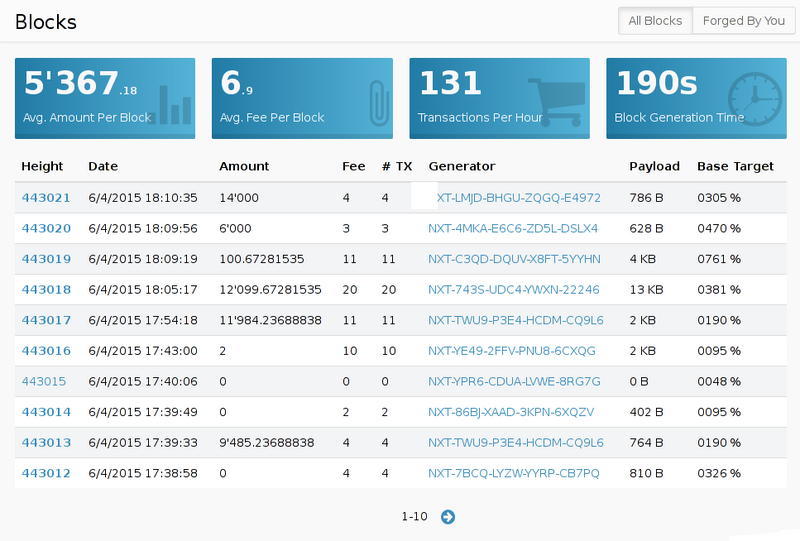Click the Height column header
The width and height of the screenshot is (800, 541).
click(x=42, y=167)
